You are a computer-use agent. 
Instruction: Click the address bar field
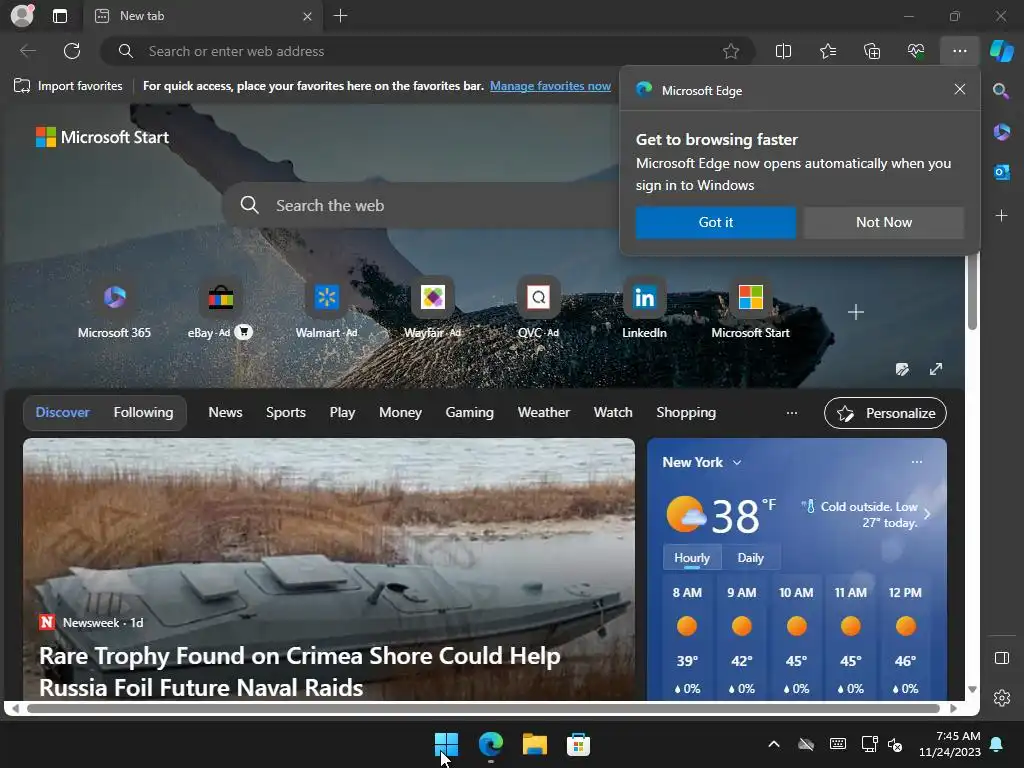428,51
